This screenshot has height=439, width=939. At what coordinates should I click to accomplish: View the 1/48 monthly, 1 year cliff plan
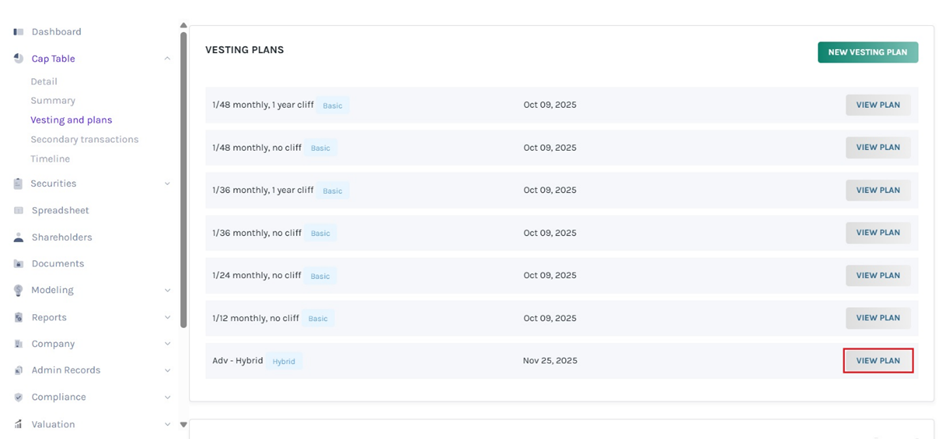click(x=877, y=105)
